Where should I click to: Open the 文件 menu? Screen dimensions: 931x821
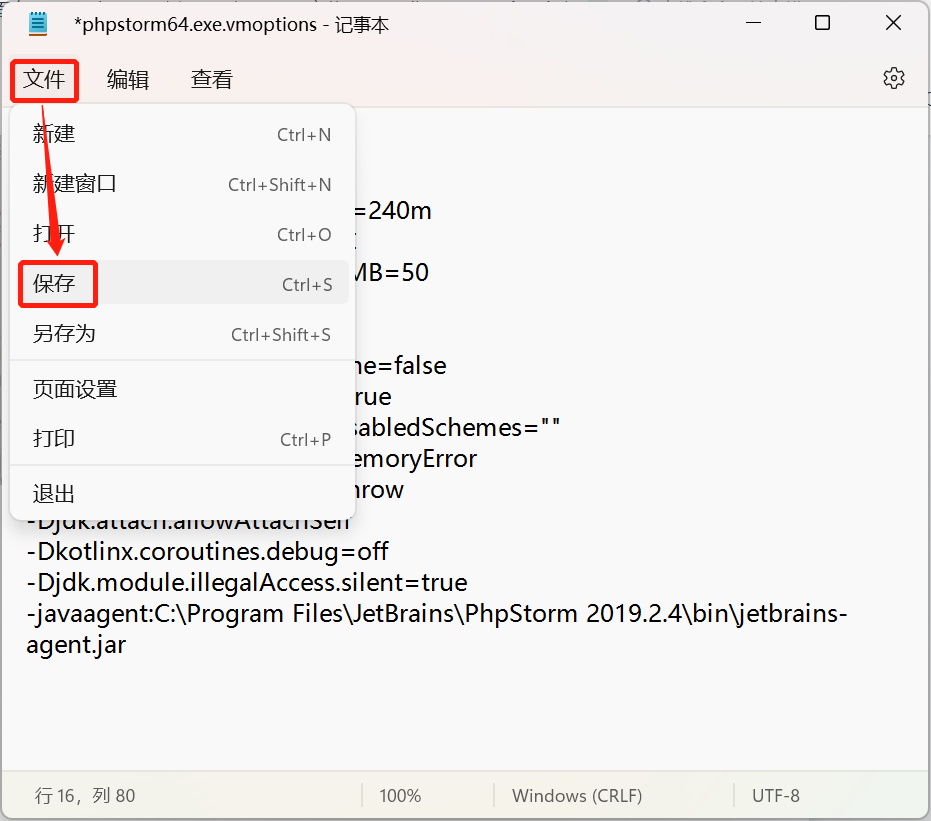(x=45, y=80)
